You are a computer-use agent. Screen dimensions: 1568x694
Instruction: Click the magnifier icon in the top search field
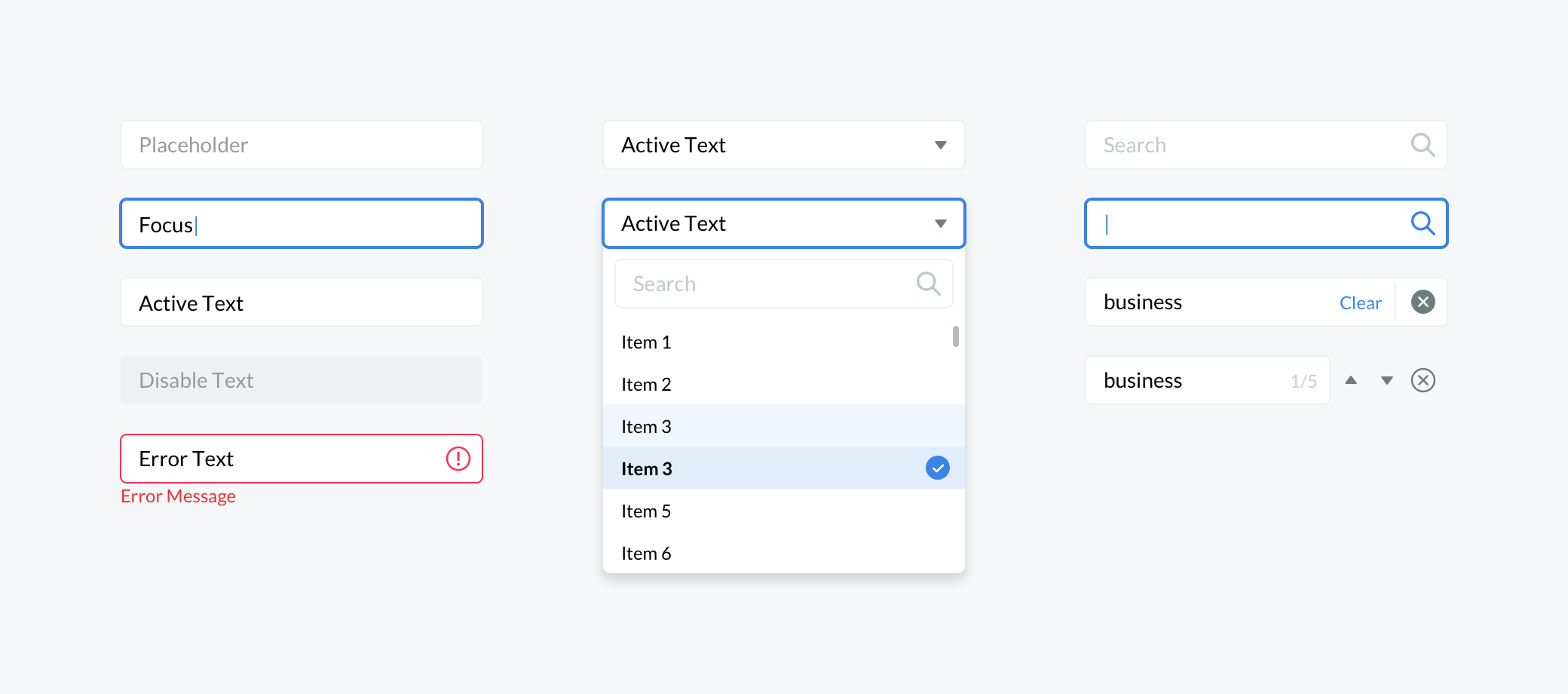coord(1423,144)
